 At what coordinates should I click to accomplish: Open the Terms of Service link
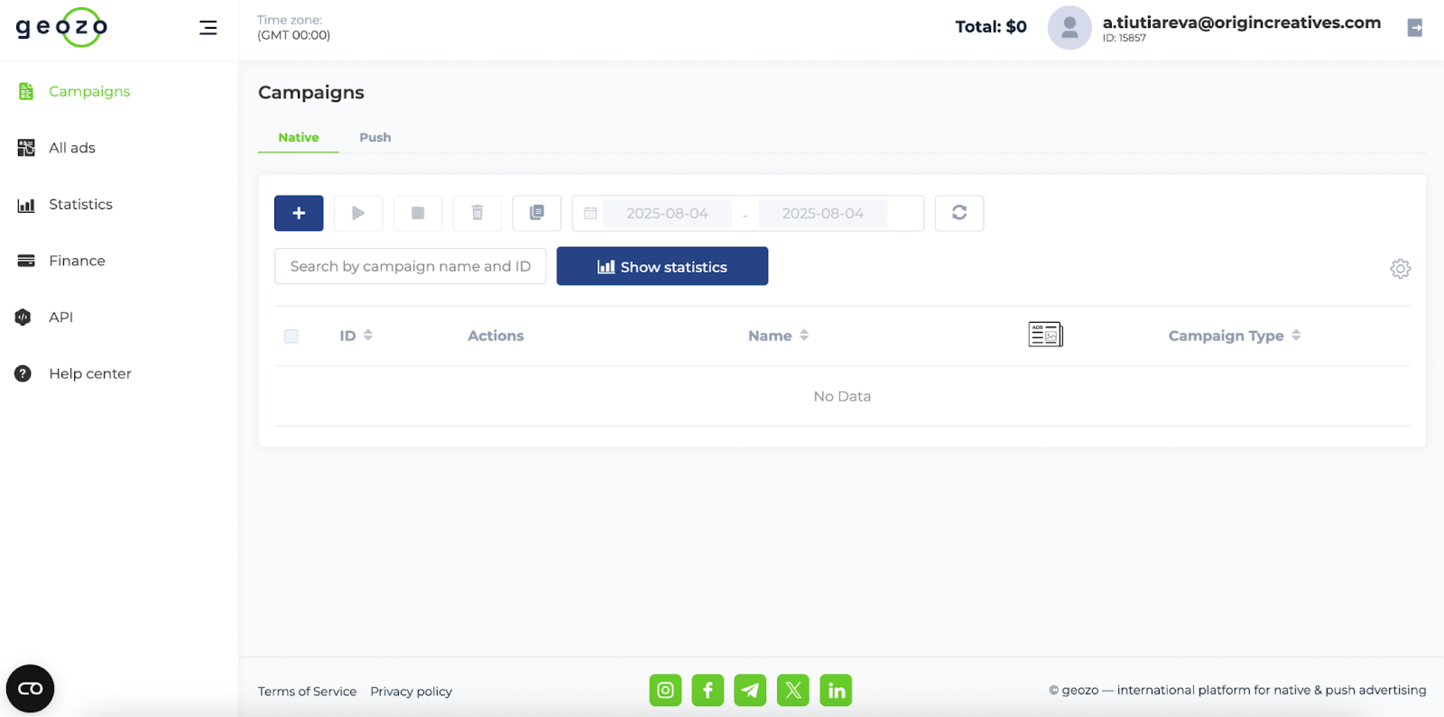point(307,691)
